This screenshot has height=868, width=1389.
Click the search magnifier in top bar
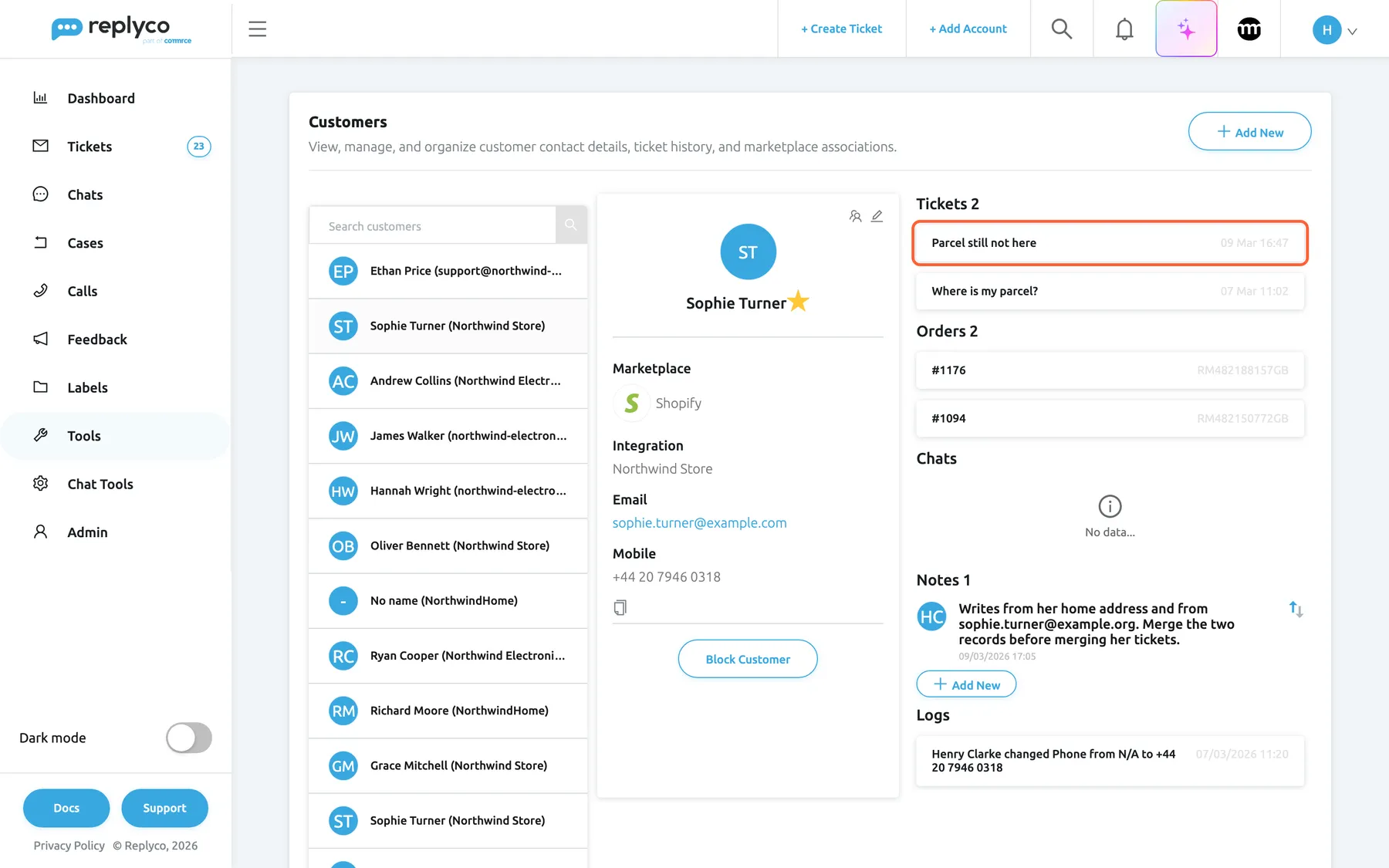coord(1062,29)
